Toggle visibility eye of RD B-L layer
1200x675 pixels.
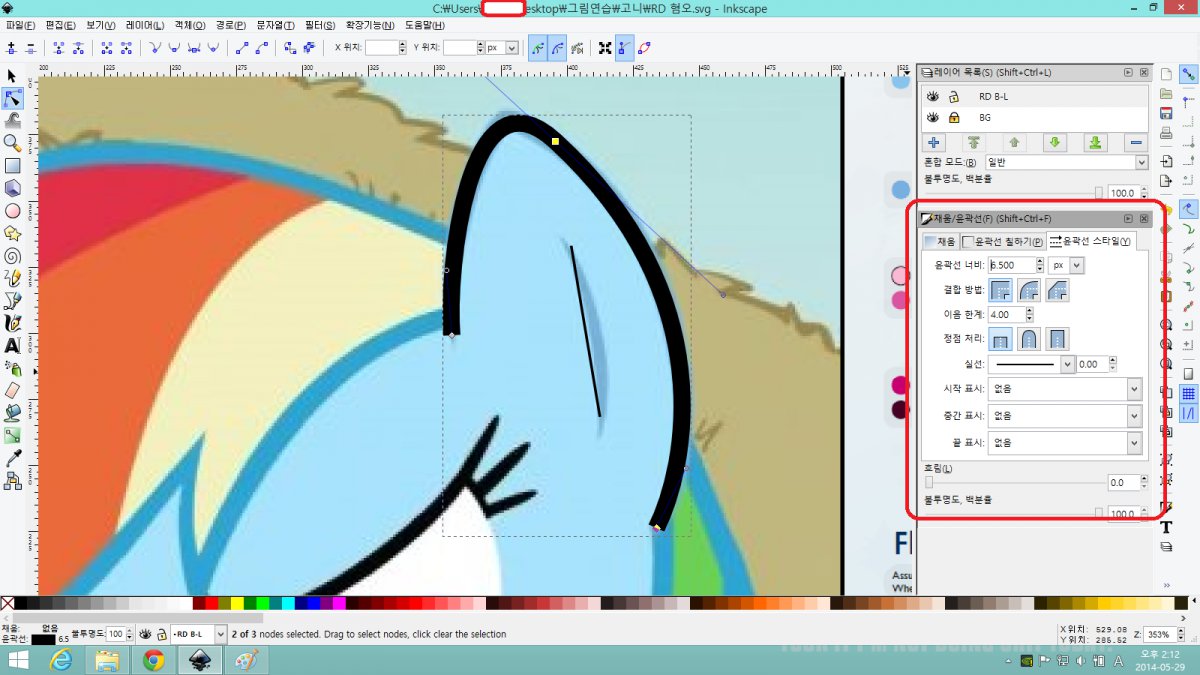click(x=933, y=97)
